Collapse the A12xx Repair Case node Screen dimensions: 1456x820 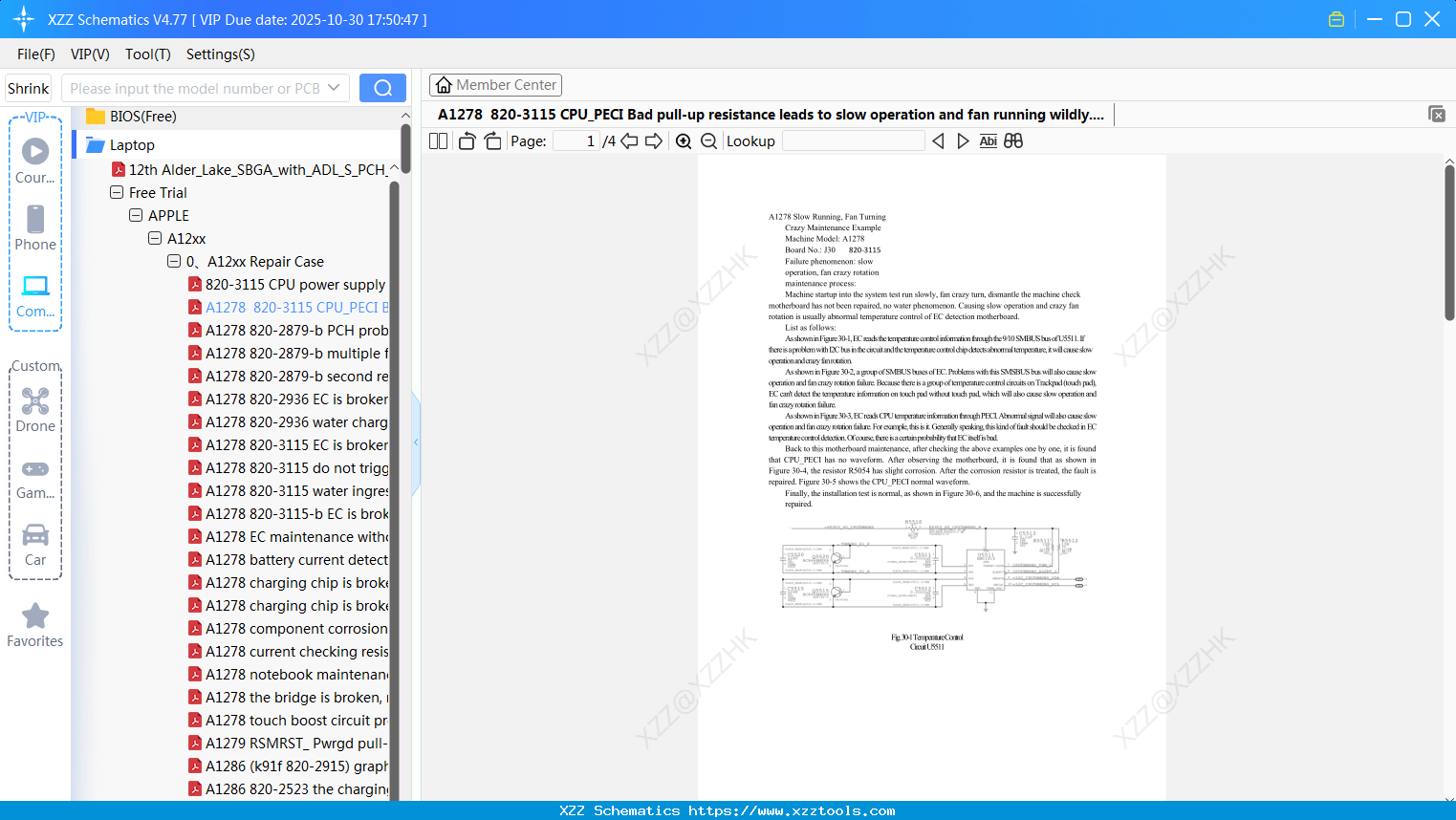pos(174,261)
